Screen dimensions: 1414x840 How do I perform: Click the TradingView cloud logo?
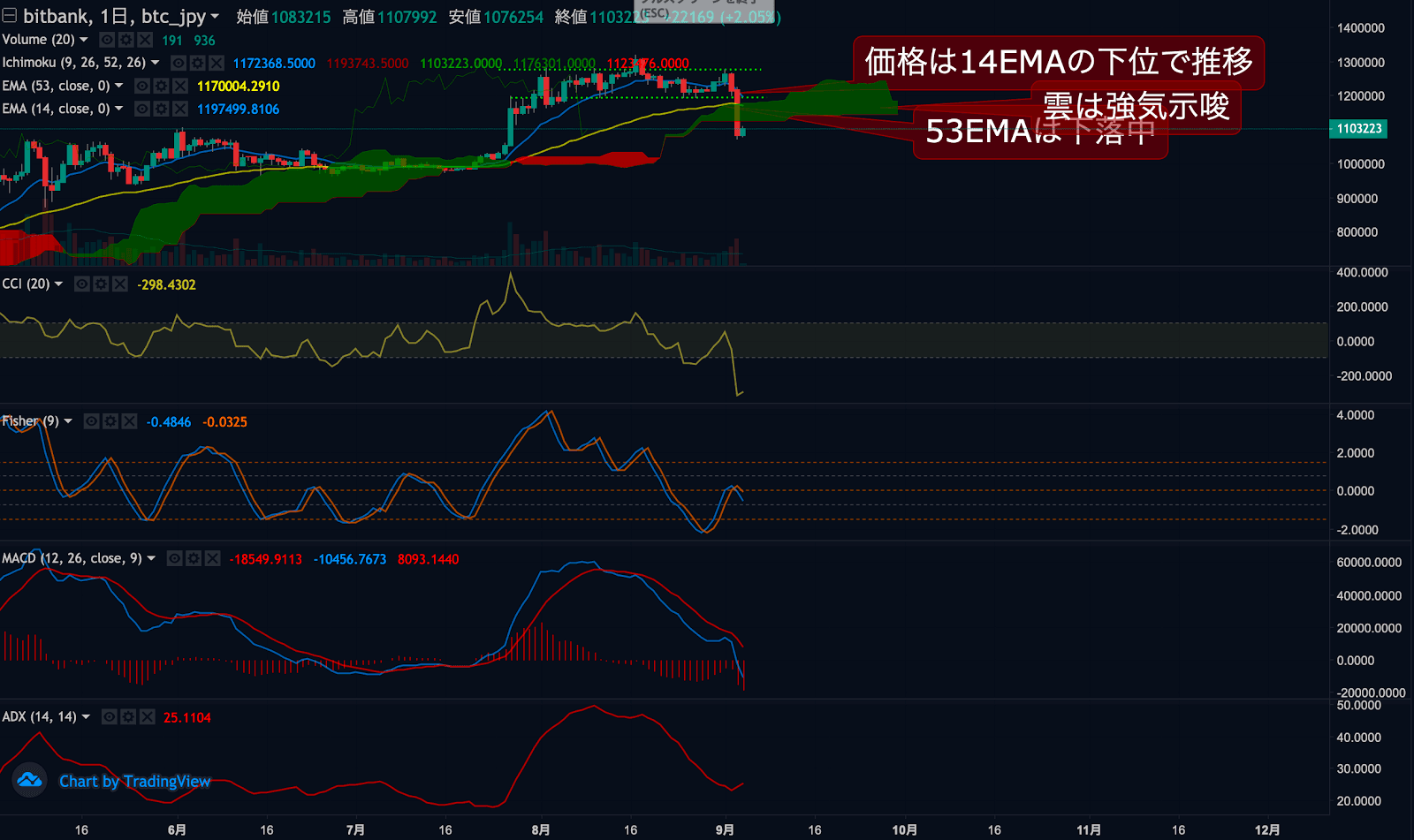pyautogui.click(x=29, y=780)
